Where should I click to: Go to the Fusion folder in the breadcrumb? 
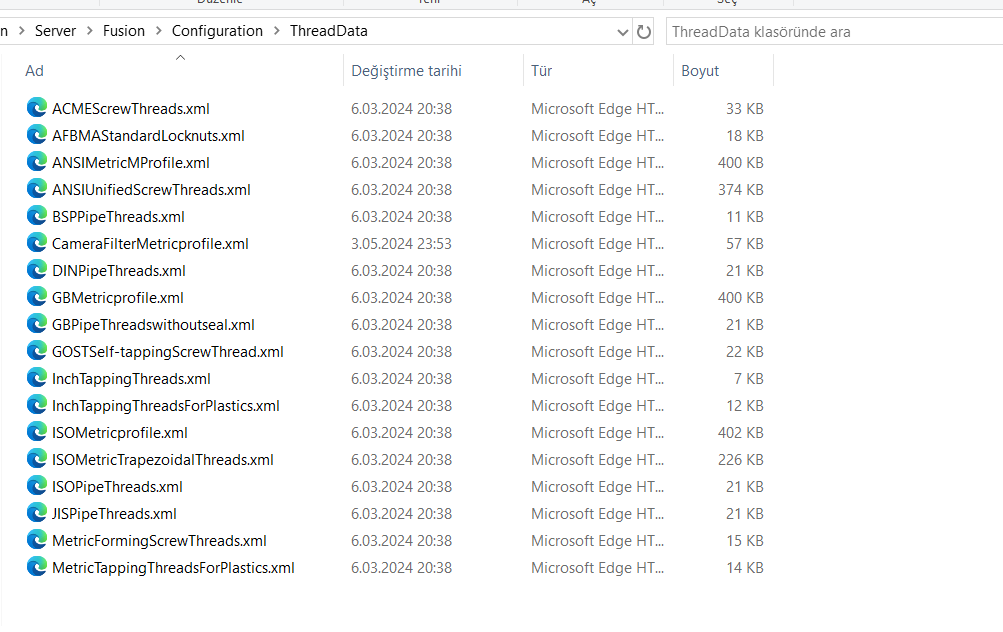(123, 31)
